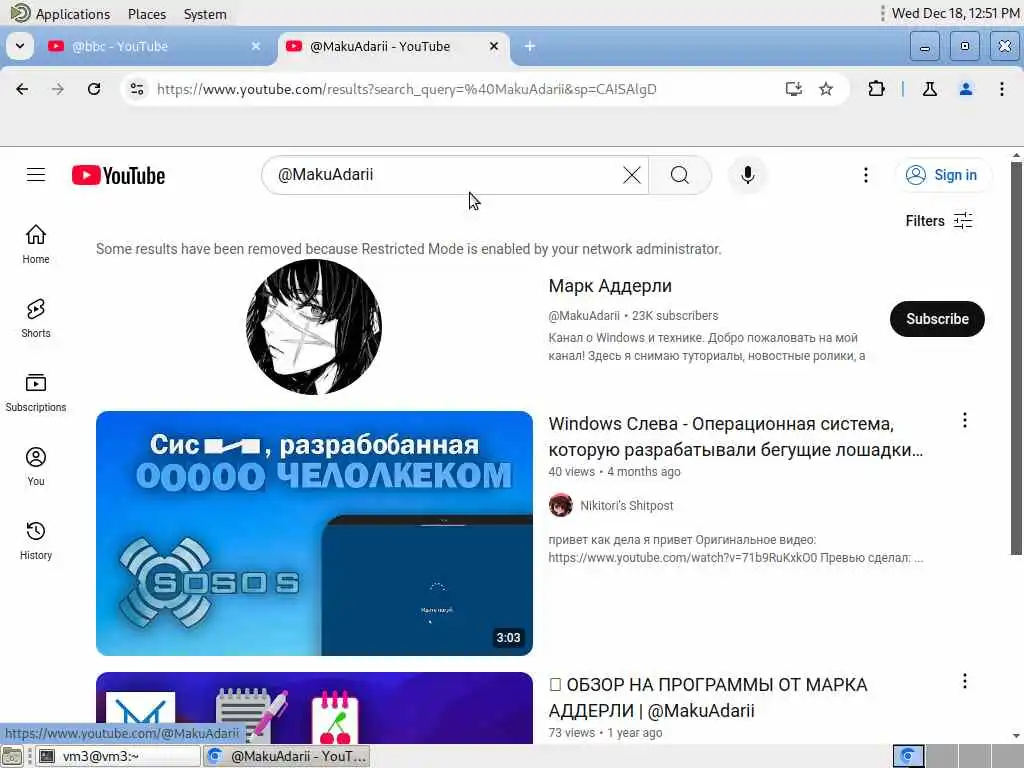
Task: Open a new browser tab
Action: pos(530,46)
